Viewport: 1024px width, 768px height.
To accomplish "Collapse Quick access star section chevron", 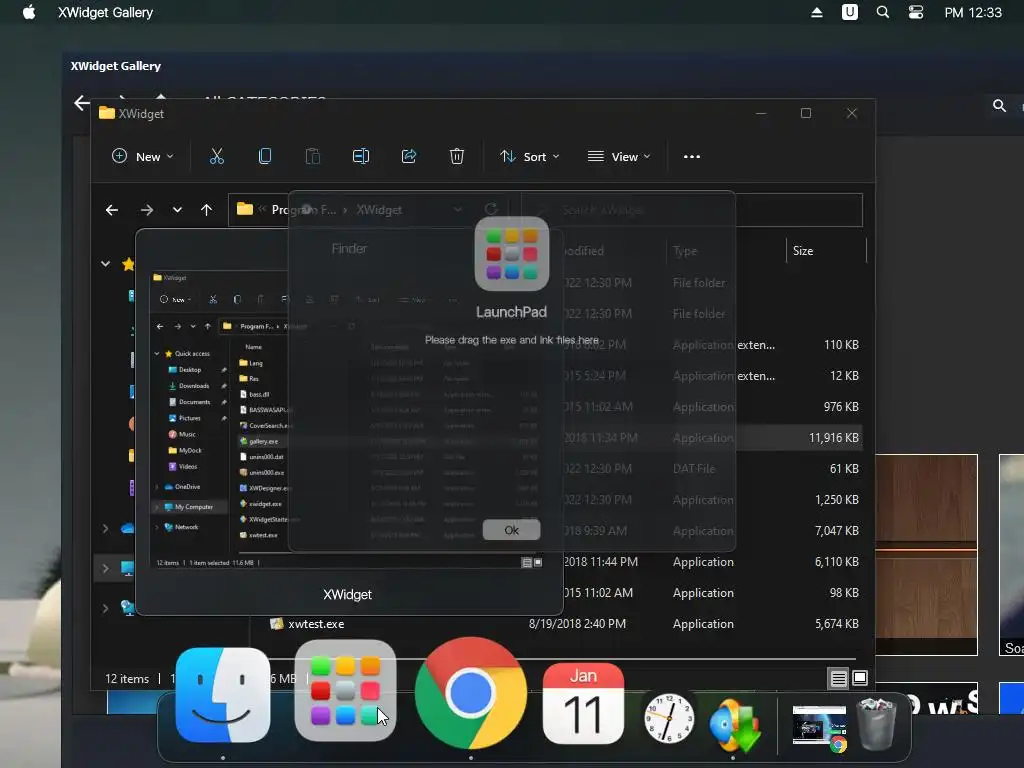I will [x=105, y=264].
